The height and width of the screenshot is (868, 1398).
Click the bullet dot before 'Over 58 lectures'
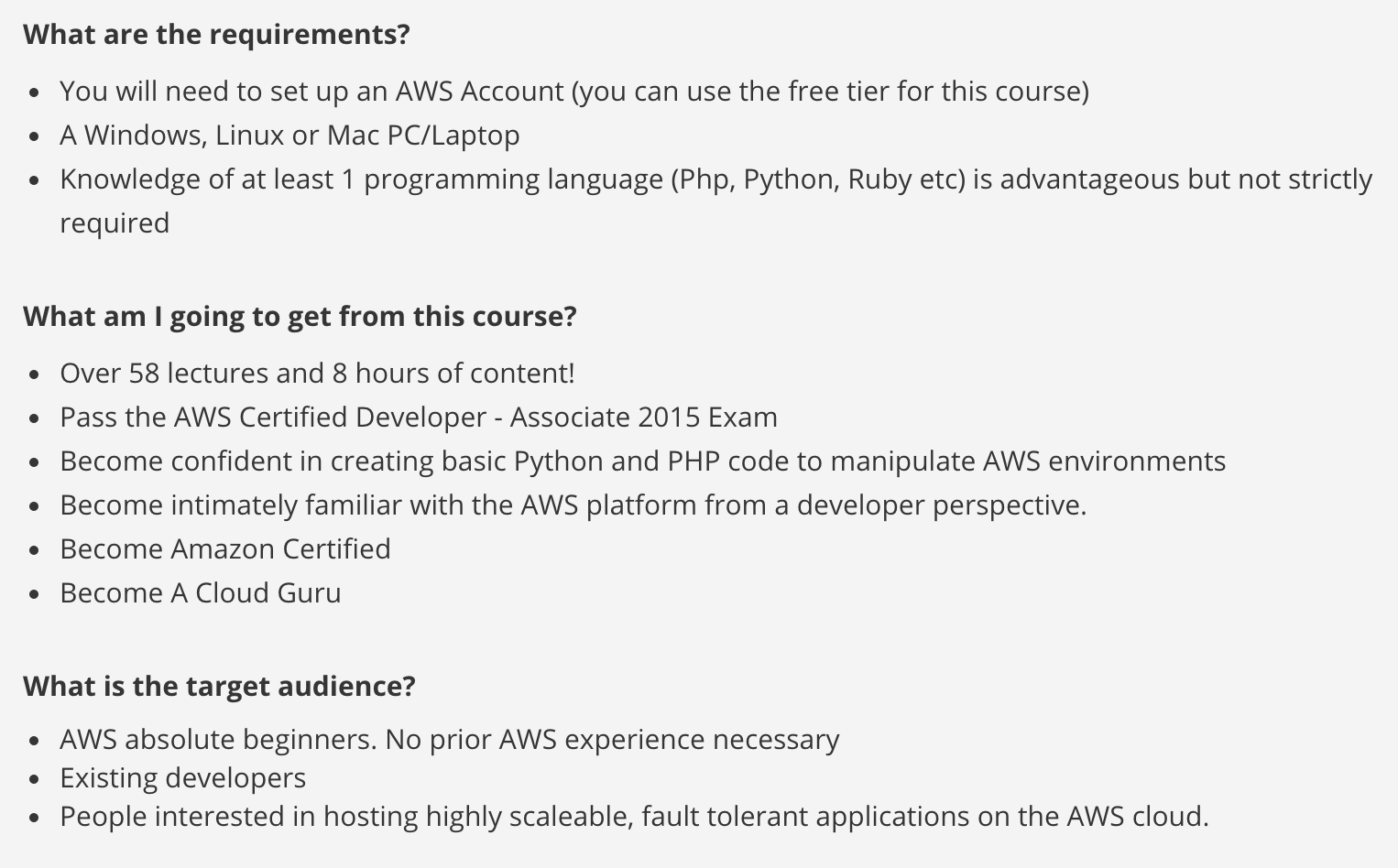click(x=35, y=374)
